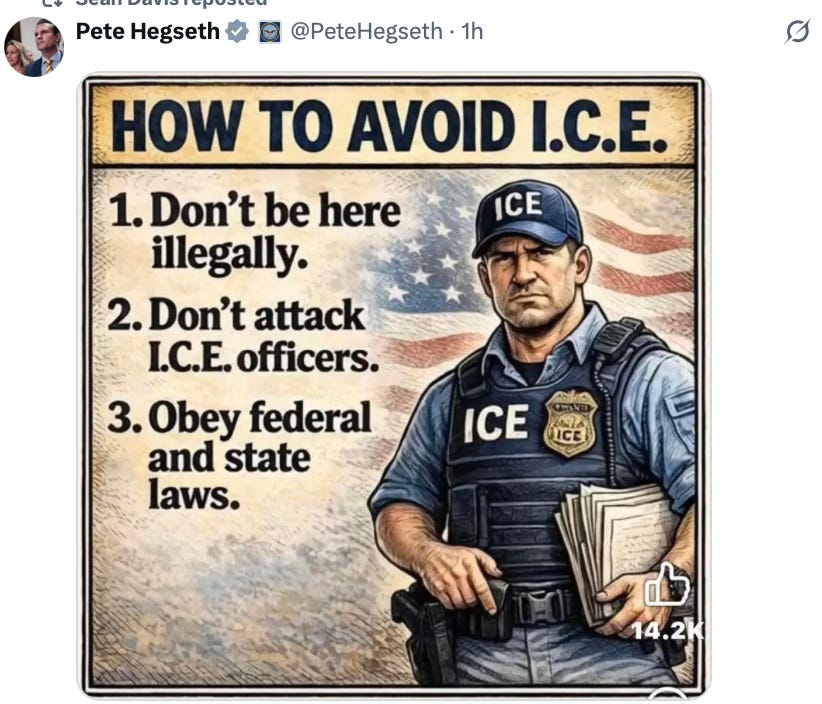The height and width of the screenshot is (704, 822).
Task: Open the 1h timestamp link
Action: click(472, 31)
